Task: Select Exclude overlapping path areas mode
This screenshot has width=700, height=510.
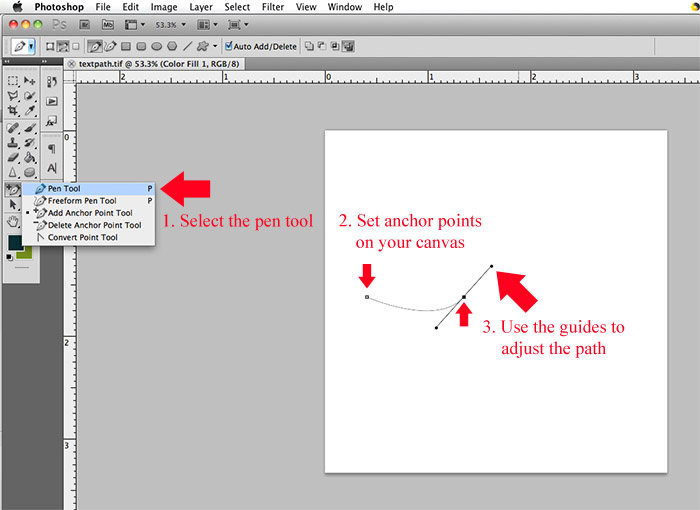Action: 348,46
